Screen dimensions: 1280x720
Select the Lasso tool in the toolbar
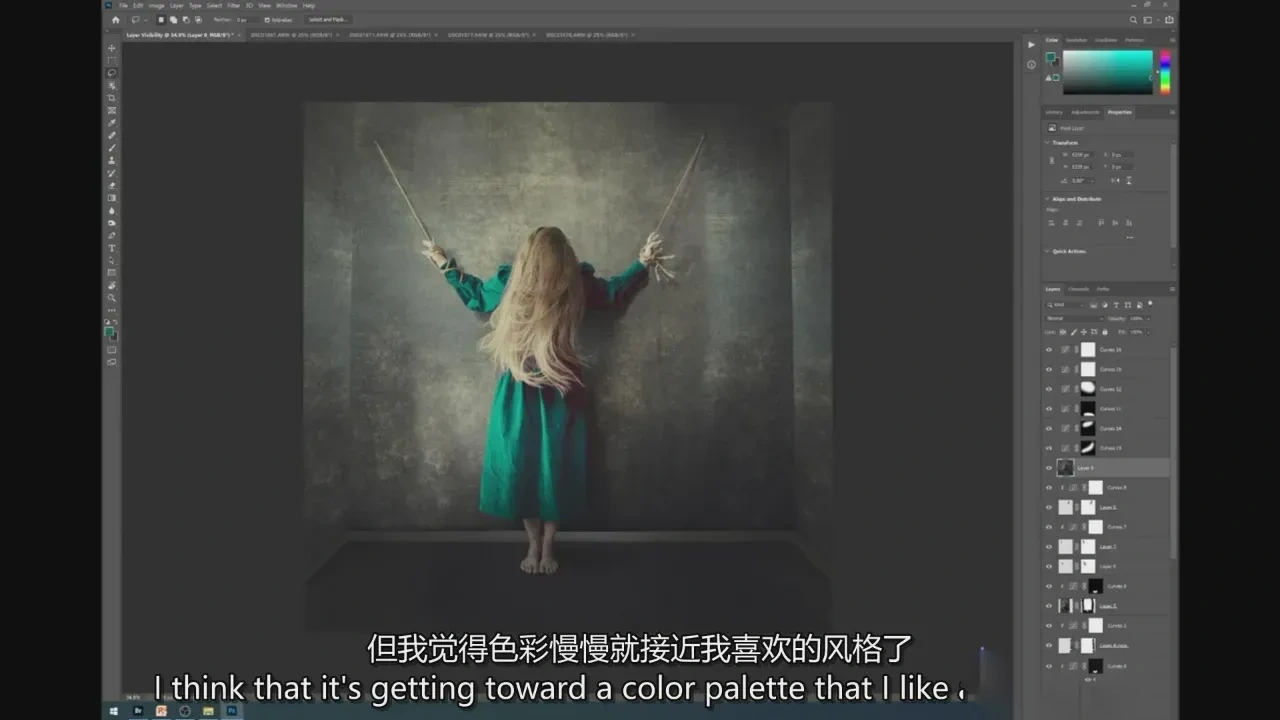pyautogui.click(x=112, y=73)
